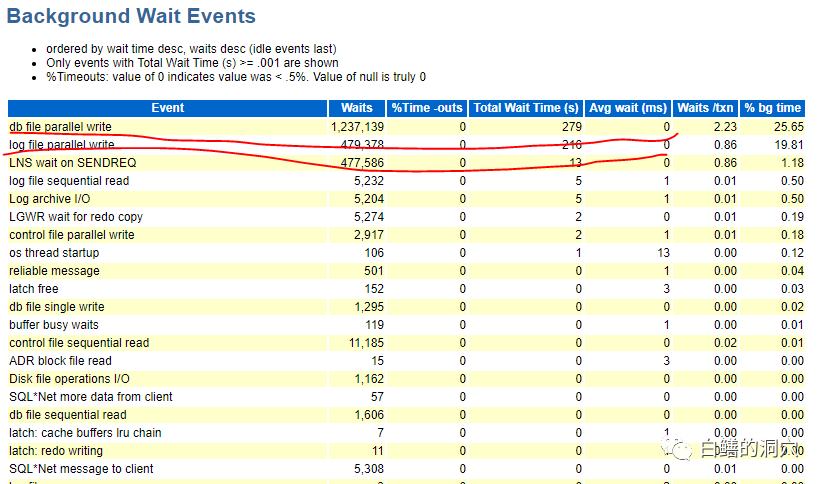This screenshot has width=825, height=484.
Task: Click the Event column header
Action: [167, 108]
